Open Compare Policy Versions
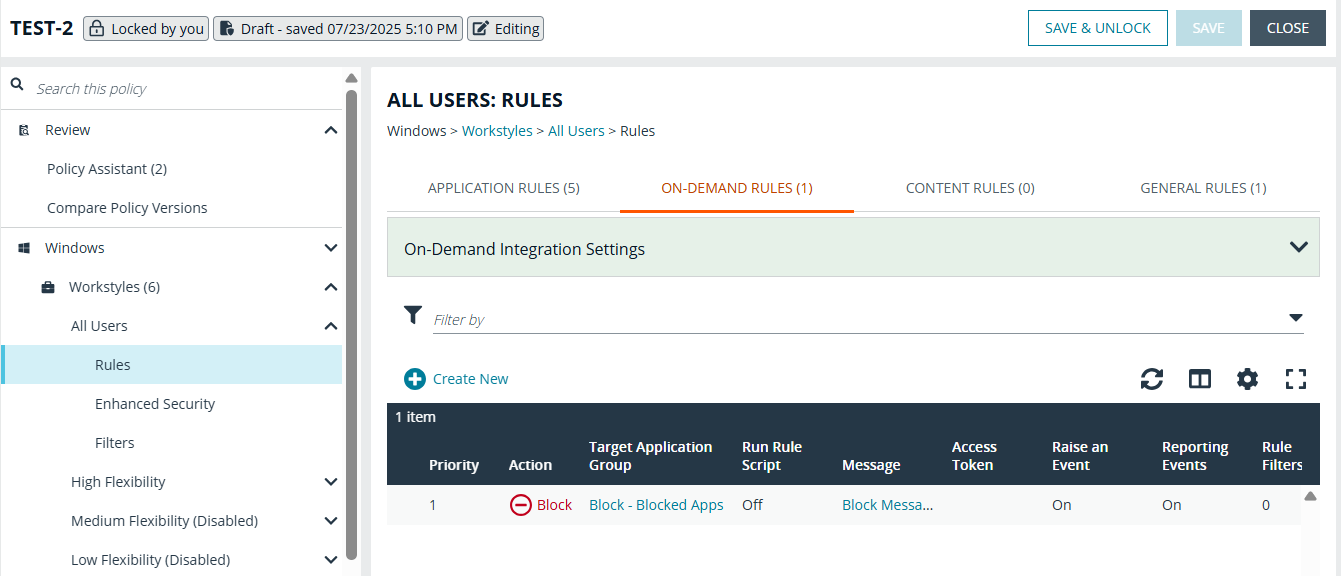 click(x=127, y=208)
